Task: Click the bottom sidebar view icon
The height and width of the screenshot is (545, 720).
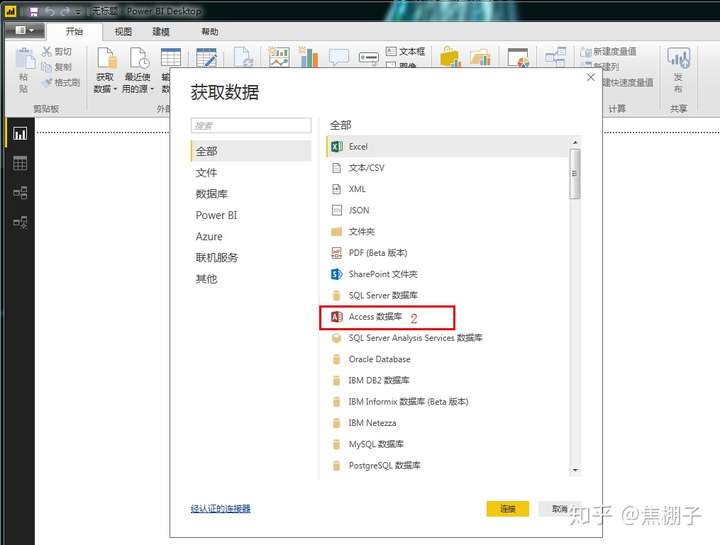Action: pos(20,222)
